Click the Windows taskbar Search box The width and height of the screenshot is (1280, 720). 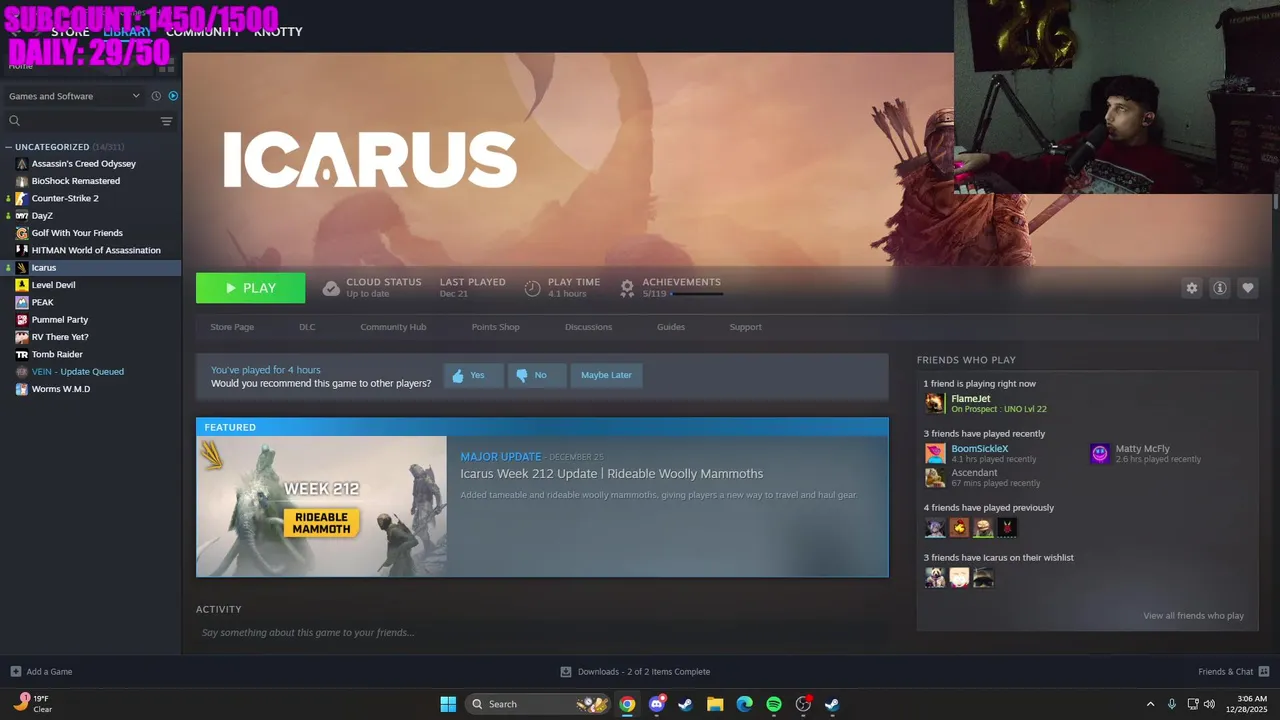(538, 704)
